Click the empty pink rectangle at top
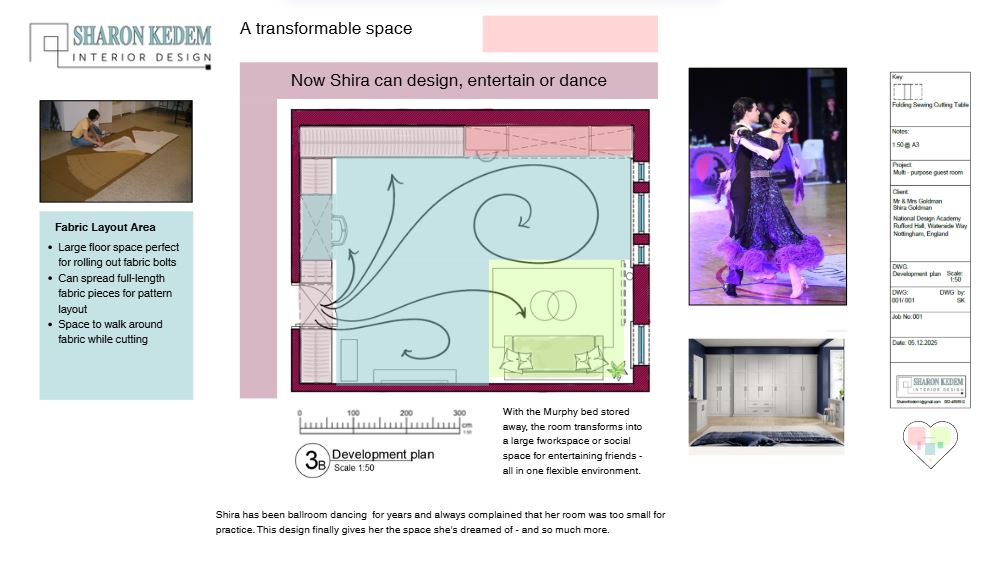 pos(570,33)
